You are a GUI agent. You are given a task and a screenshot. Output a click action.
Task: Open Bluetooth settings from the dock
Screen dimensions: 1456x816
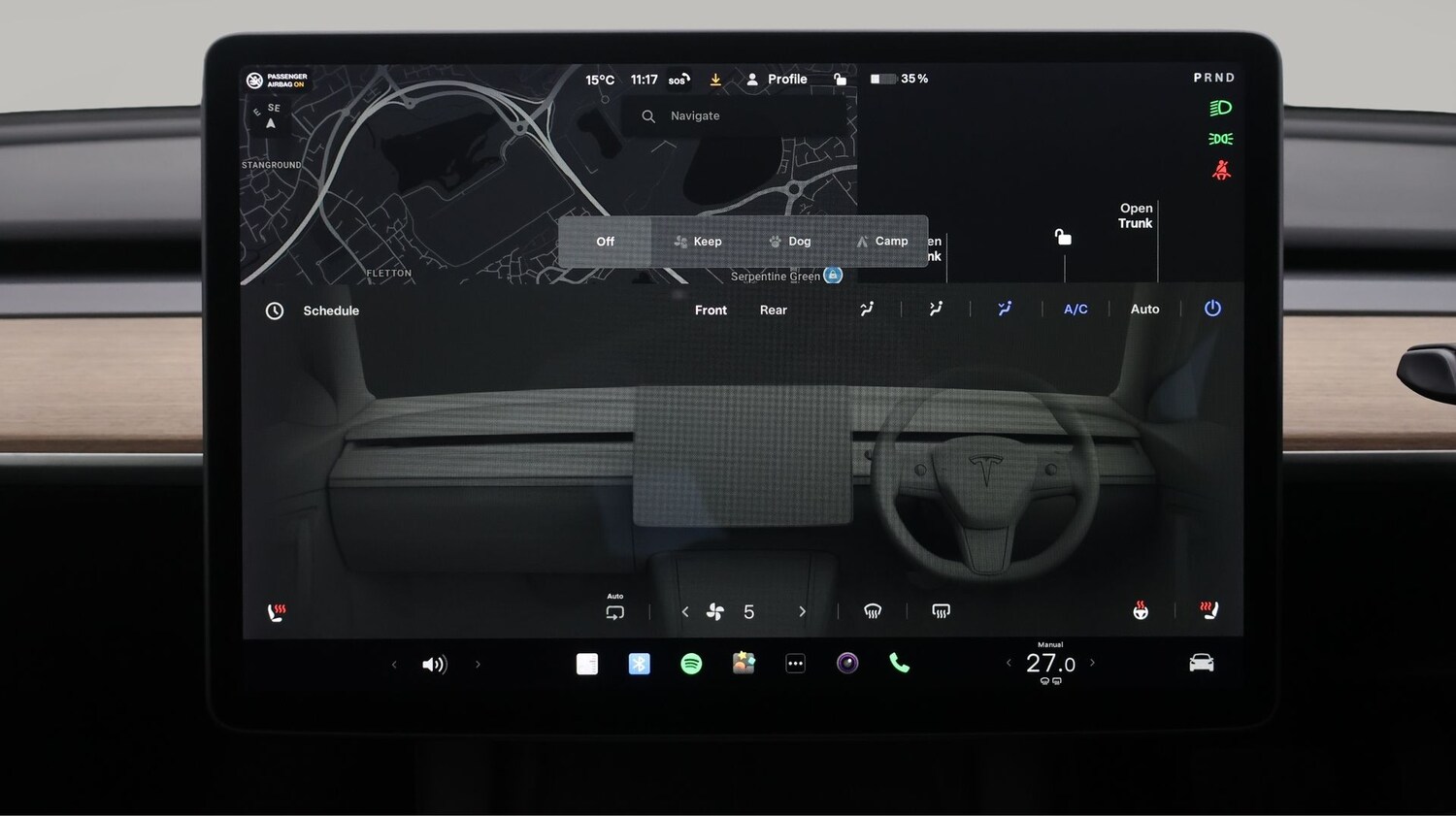coord(639,664)
